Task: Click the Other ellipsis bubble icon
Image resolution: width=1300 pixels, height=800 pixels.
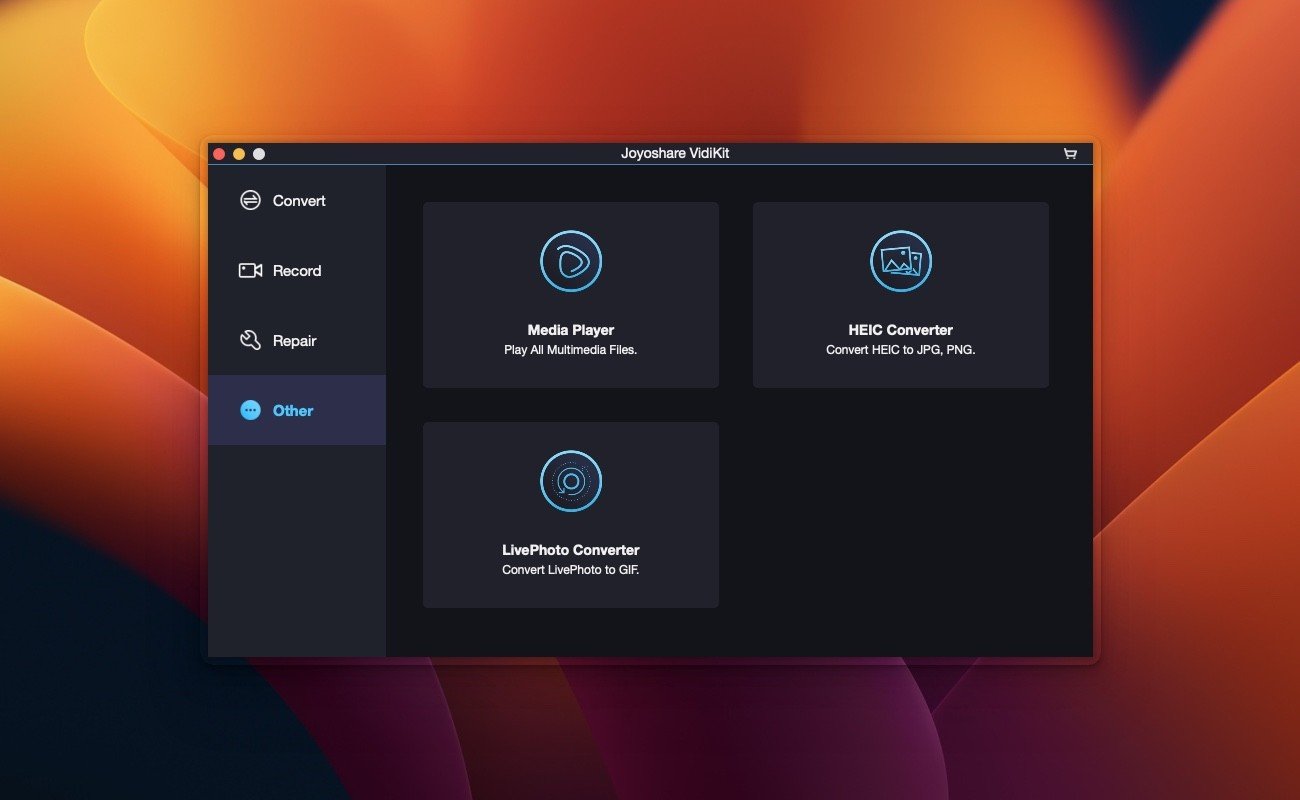Action: pyautogui.click(x=250, y=411)
